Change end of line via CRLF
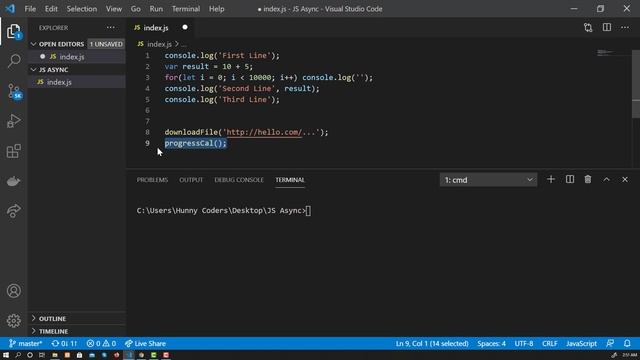This screenshot has height=360, width=640. coord(549,344)
